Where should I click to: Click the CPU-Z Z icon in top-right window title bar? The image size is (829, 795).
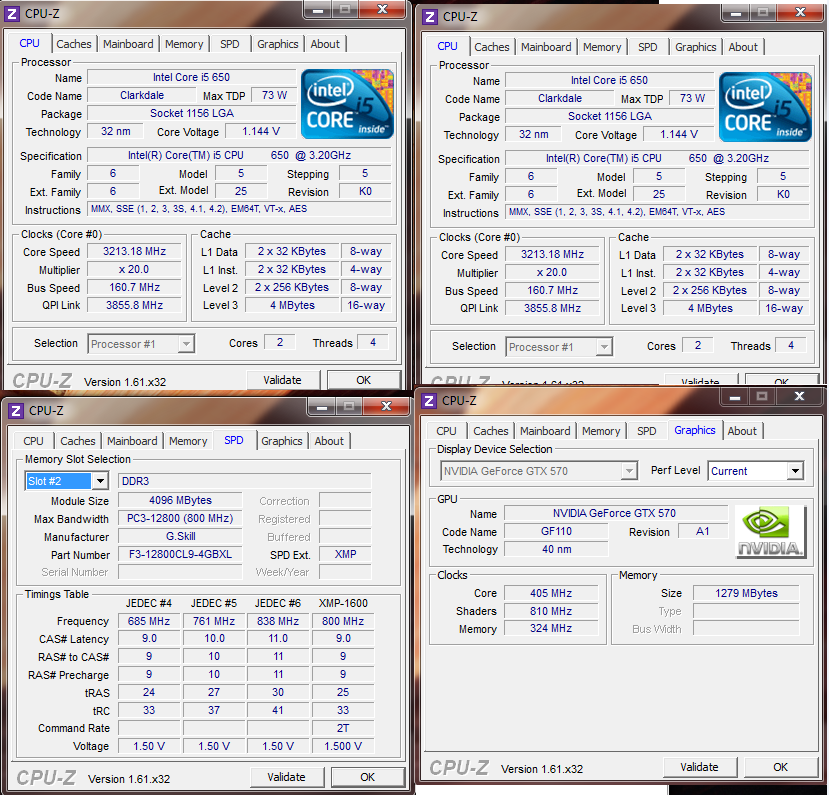coord(430,17)
